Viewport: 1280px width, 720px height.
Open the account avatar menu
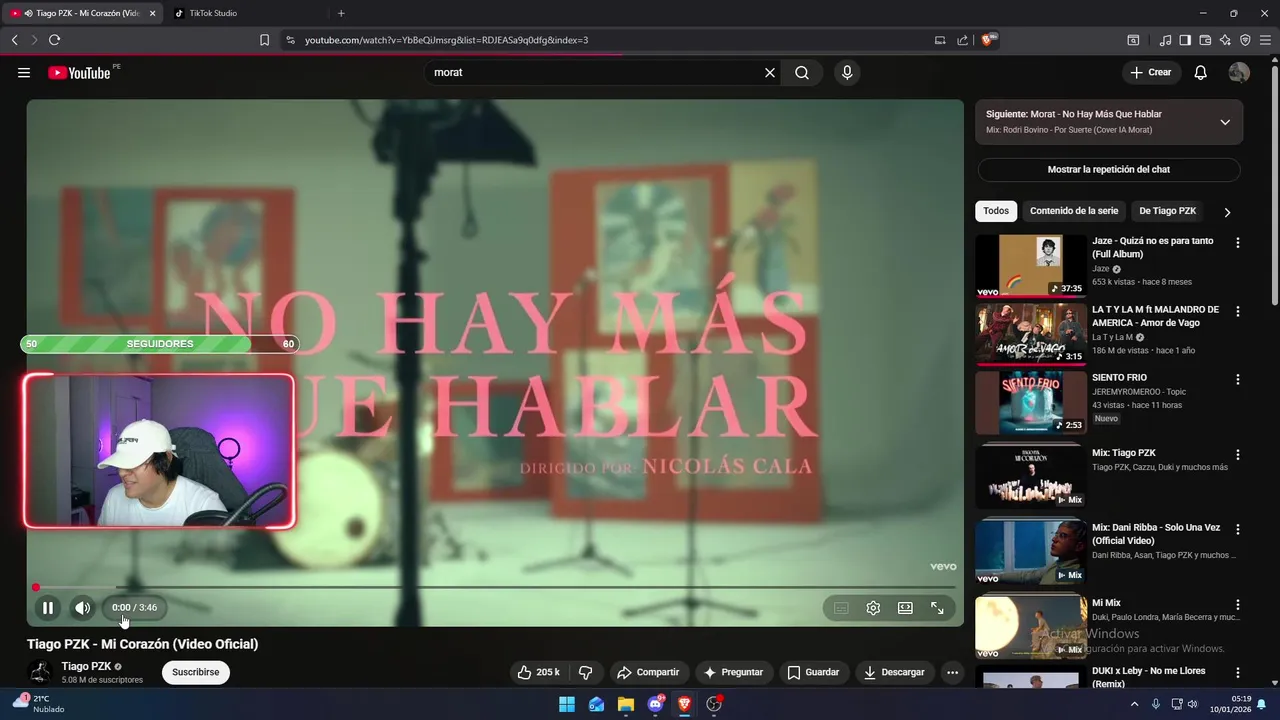tap(1239, 72)
